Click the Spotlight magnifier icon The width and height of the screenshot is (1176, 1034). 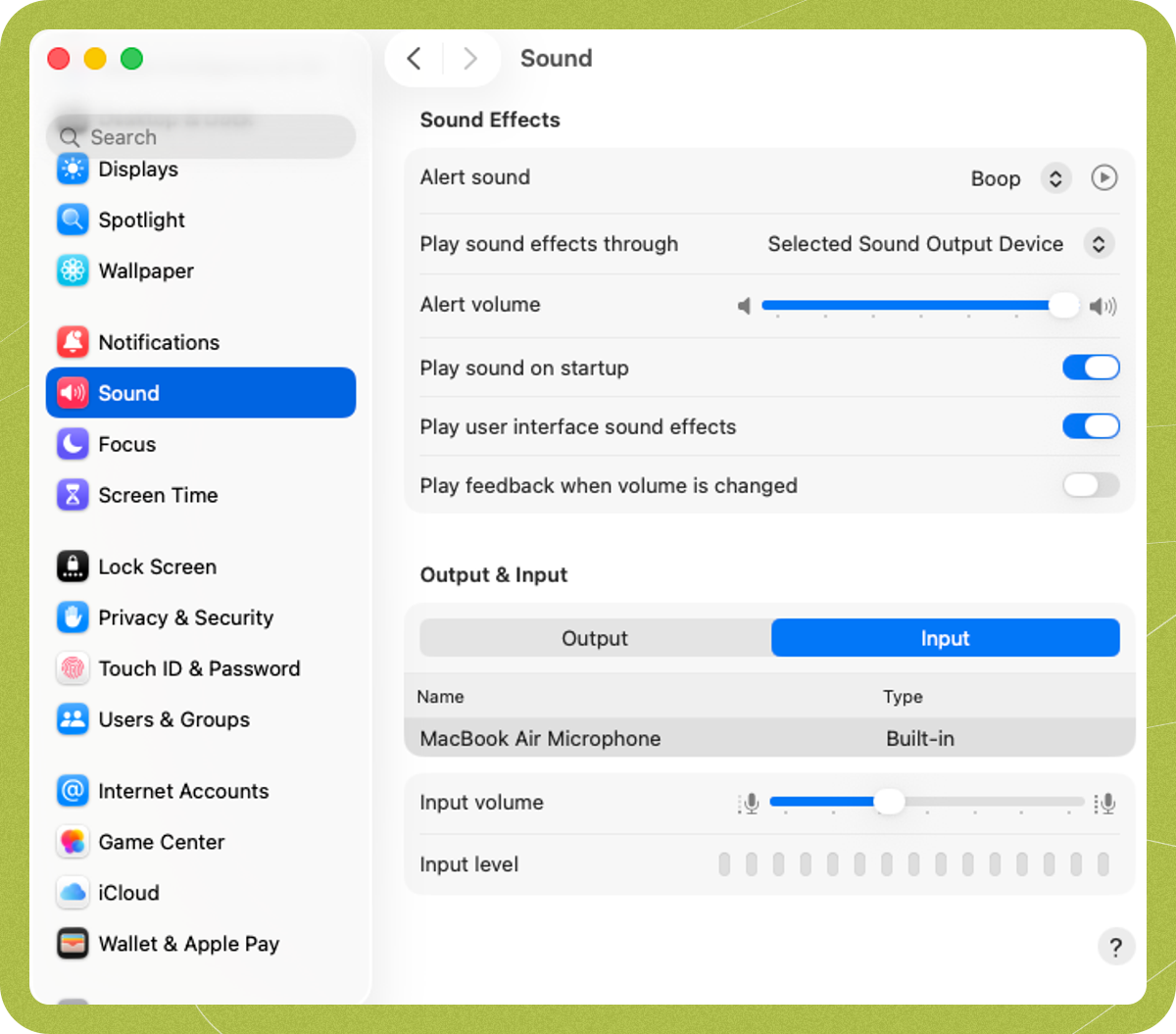[73, 220]
